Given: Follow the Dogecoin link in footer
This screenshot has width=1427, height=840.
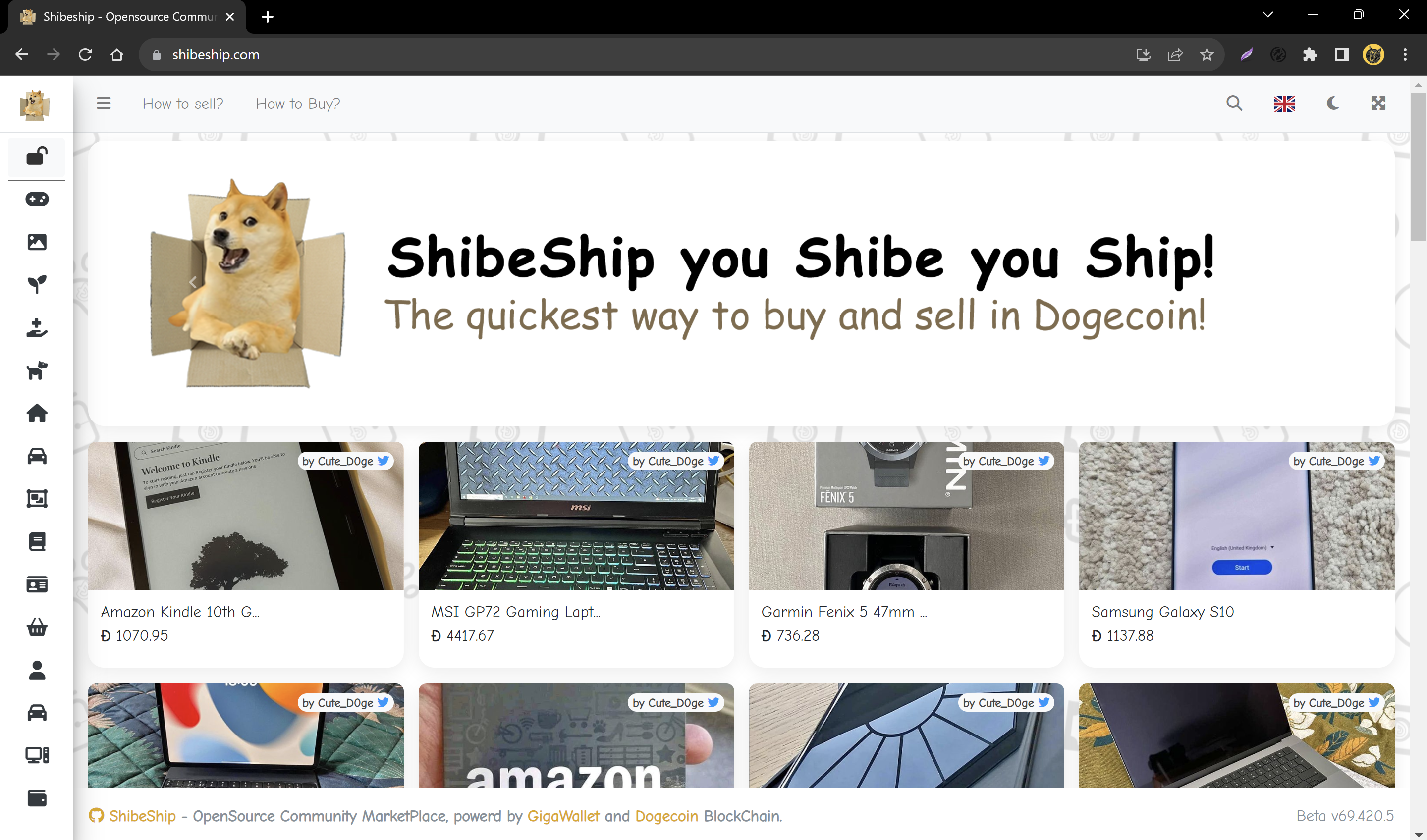Looking at the screenshot, I should point(666,816).
